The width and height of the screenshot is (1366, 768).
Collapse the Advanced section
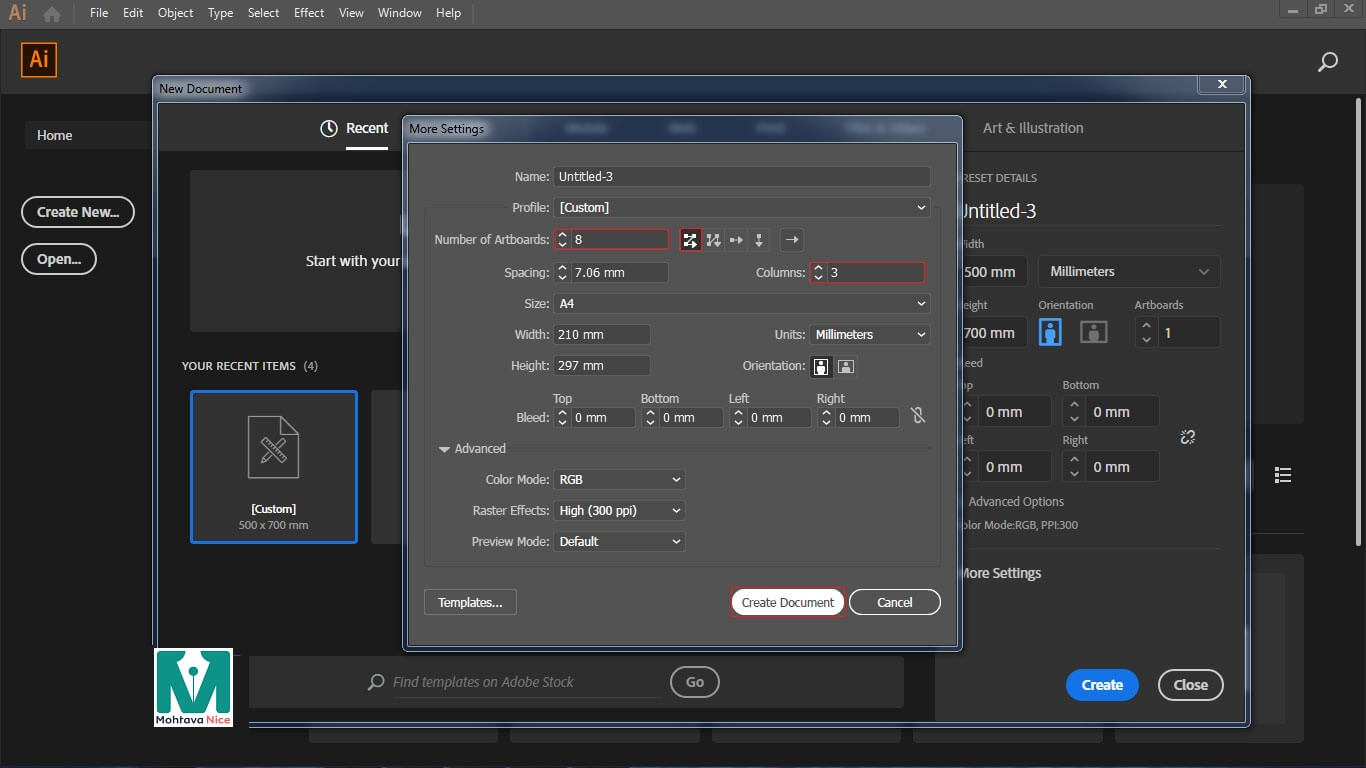444,449
